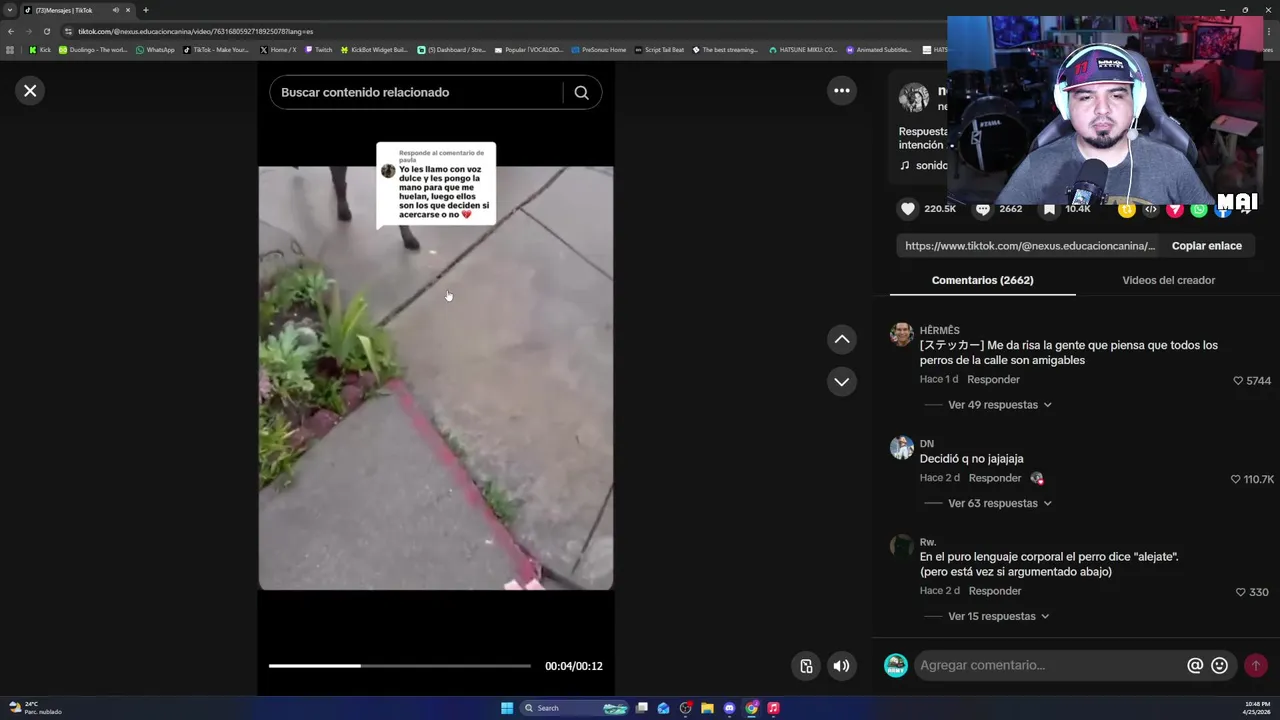Post comment with red send arrow button
The width and height of the screenshot is (1280, 720).
[x=1256, y=665]
